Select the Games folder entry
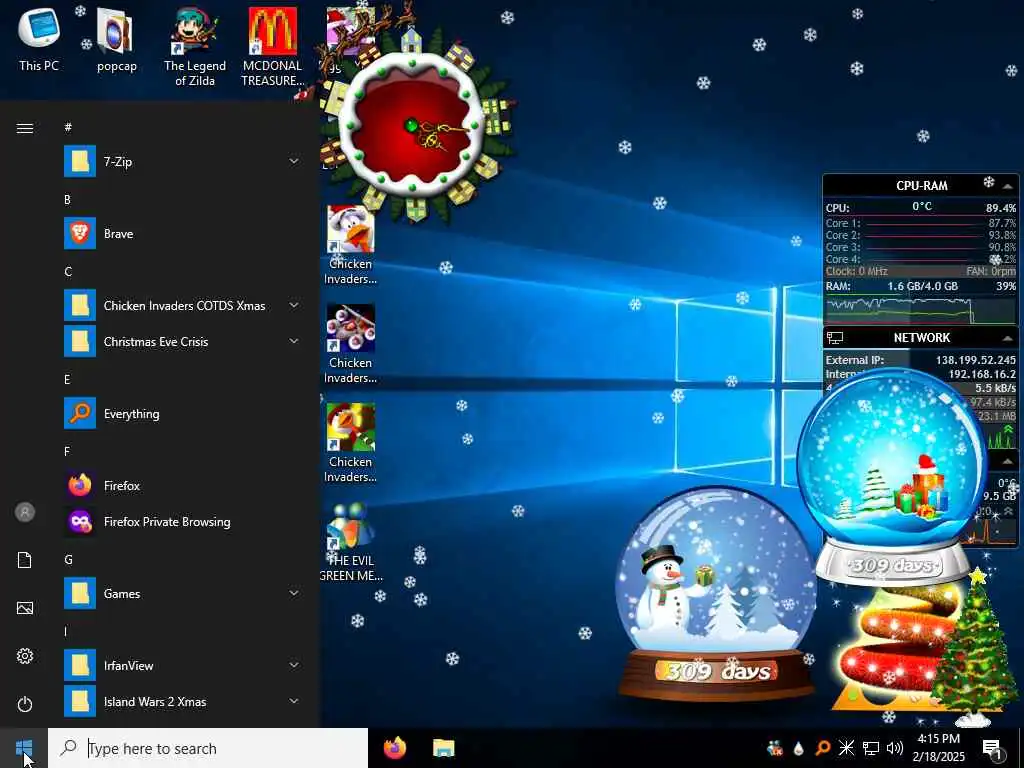This screenshot has width=1024, height=768. point(182,593)
